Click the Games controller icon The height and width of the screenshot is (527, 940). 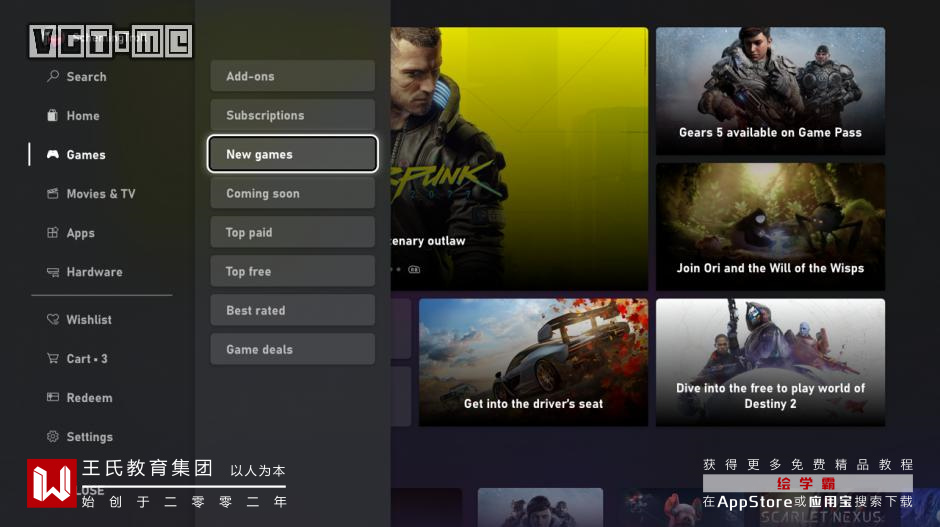pos(53,155)
